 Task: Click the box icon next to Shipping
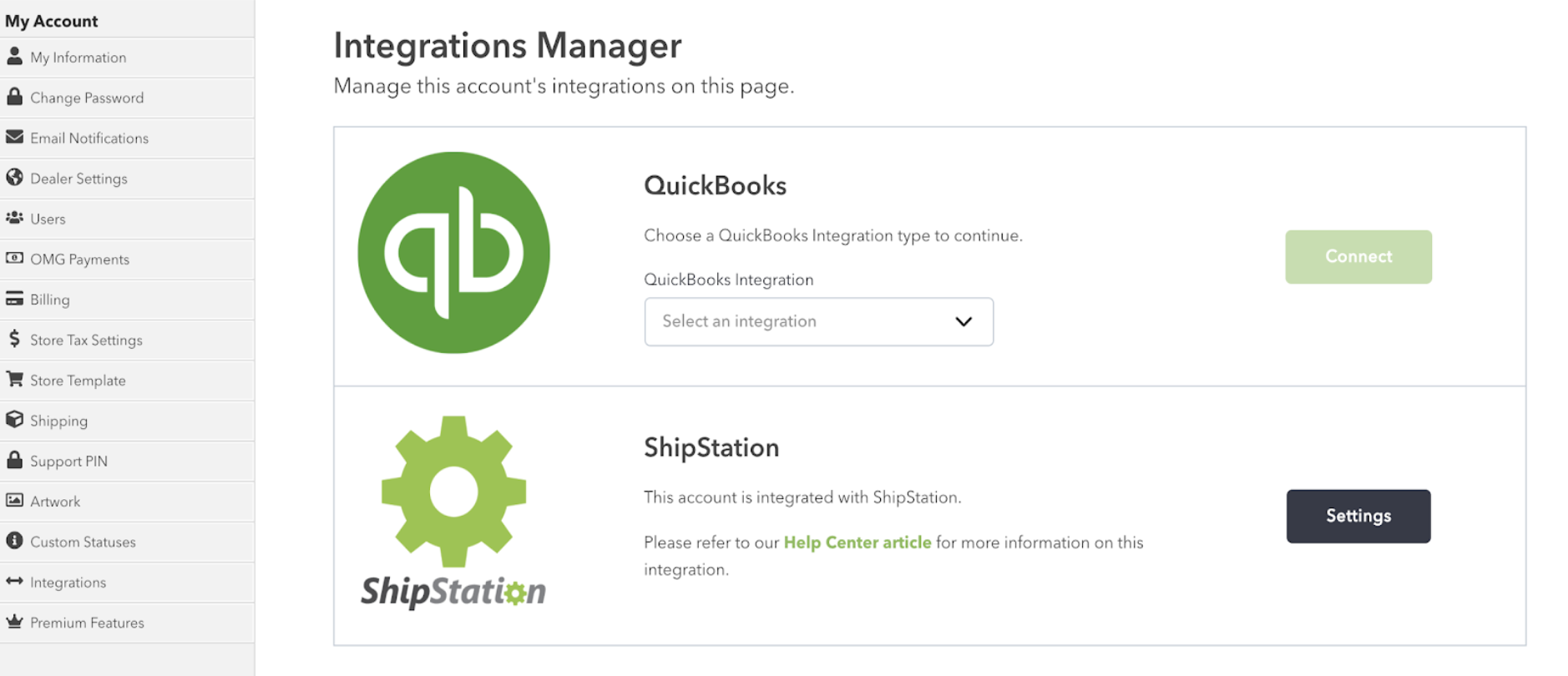pyautogui.click(x=14, y=420)
